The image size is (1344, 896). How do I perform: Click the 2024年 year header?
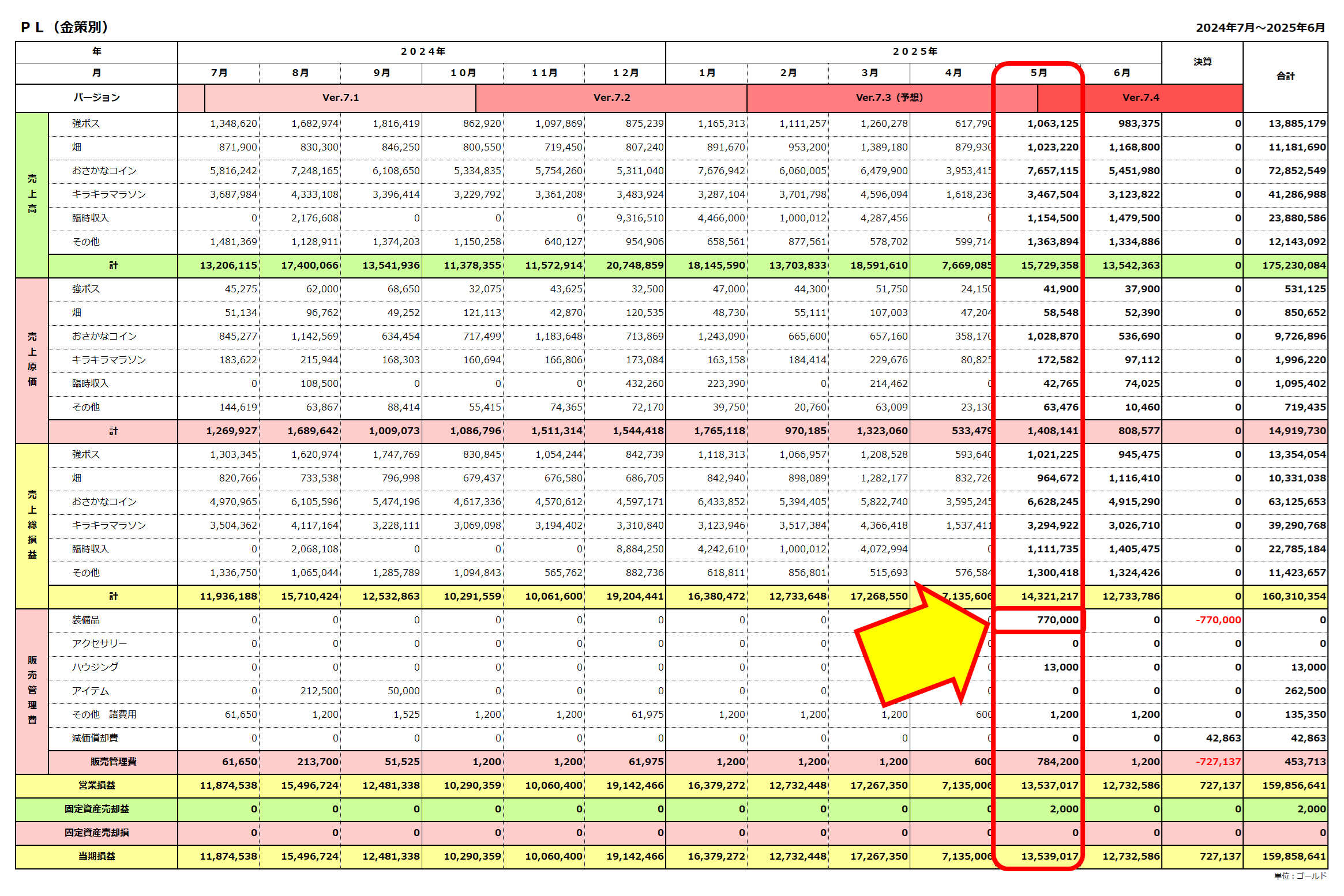(x=422, y=51)
